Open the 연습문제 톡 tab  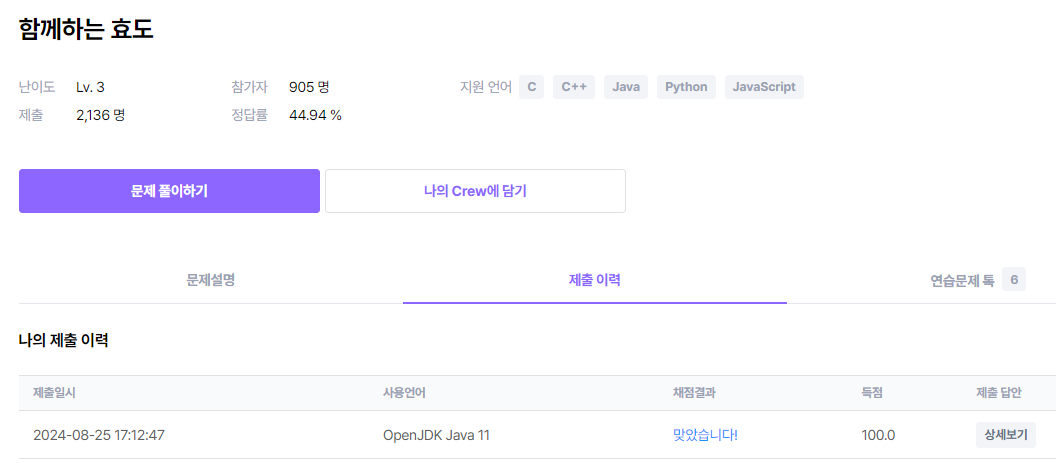coord(962,281)
